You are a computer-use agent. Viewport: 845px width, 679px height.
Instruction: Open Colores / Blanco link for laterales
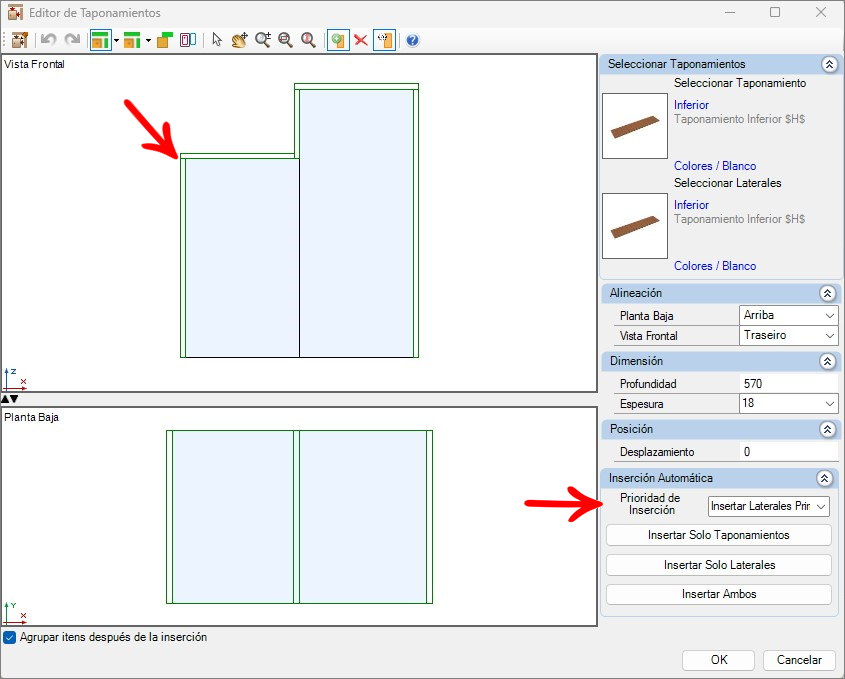pos(715,266)
